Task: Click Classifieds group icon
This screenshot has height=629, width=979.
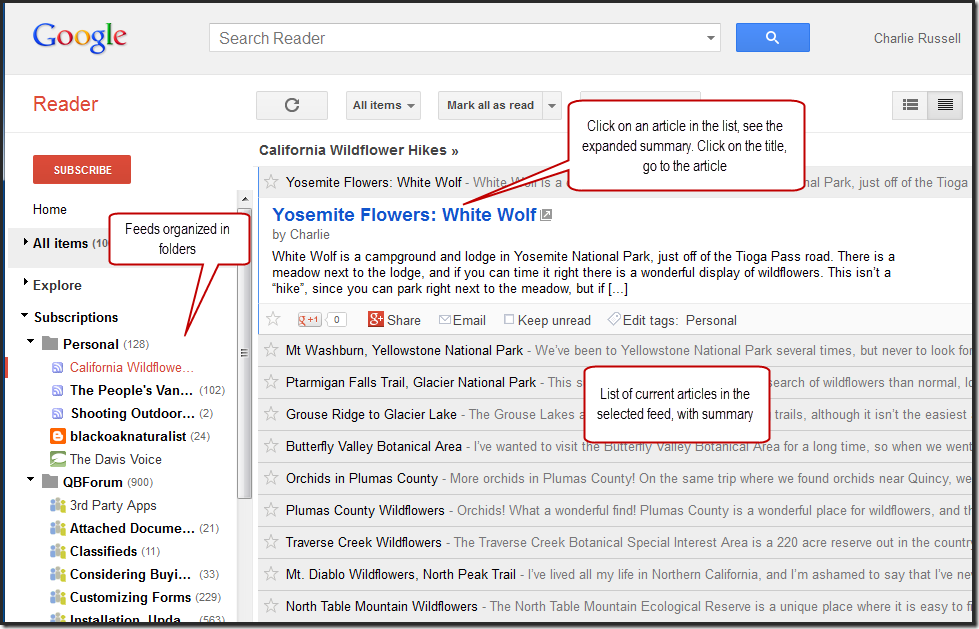Action: pyautogui.click(x=57, y=551)
